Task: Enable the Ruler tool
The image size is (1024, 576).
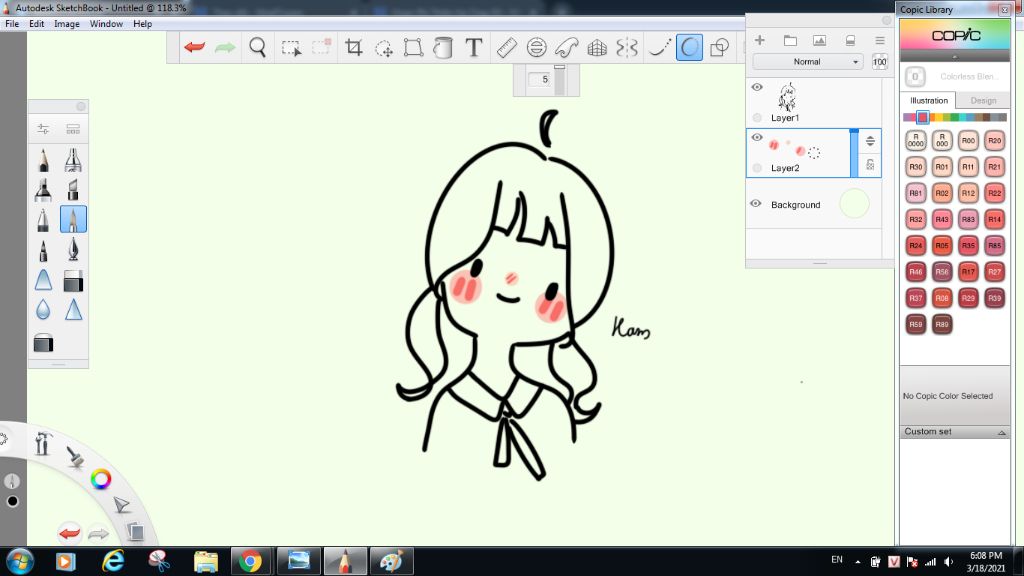Action: pos(506,48)
